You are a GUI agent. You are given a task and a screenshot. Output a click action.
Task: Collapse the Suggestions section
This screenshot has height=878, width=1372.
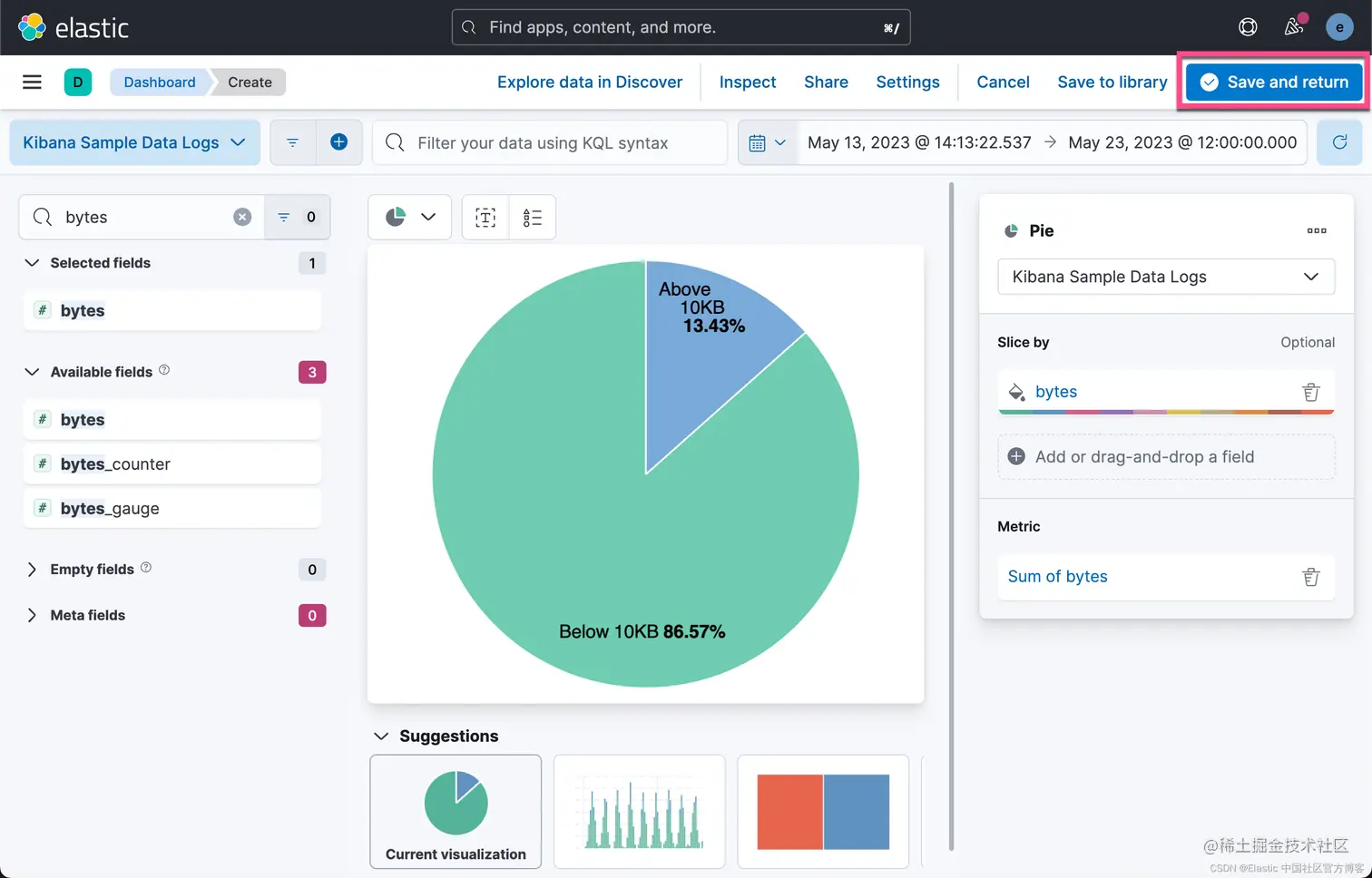coord(381,737)
